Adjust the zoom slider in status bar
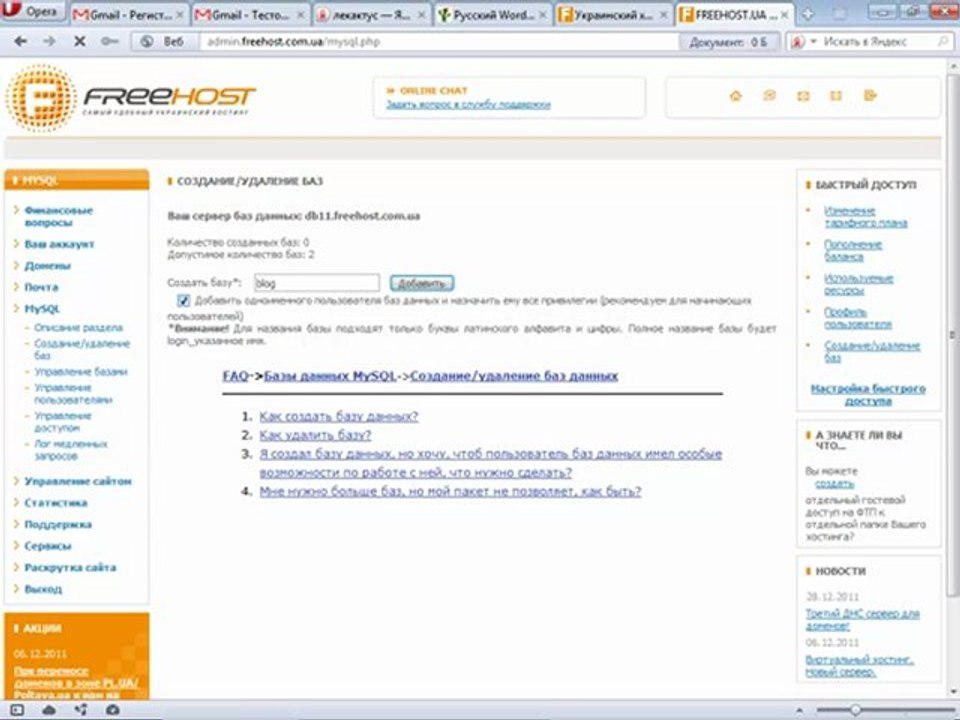Viewport: 960px width, 720px height. pyautogui.click(x=855, y=710)
